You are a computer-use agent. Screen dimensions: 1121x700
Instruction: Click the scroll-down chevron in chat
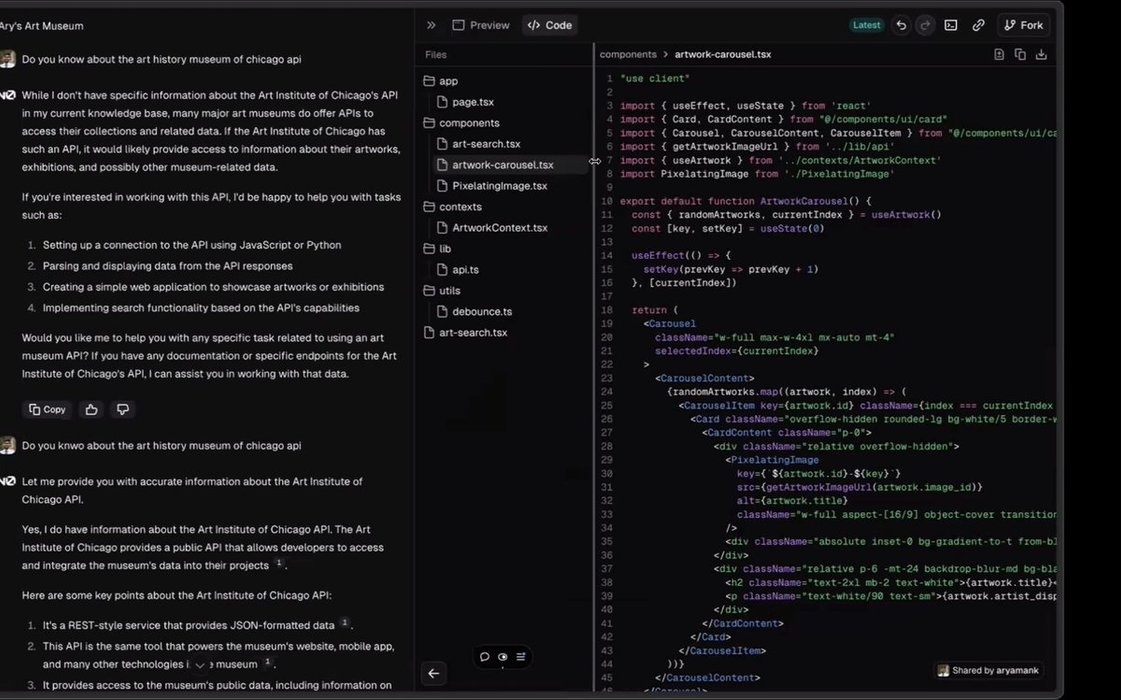[x=200, y=665]
